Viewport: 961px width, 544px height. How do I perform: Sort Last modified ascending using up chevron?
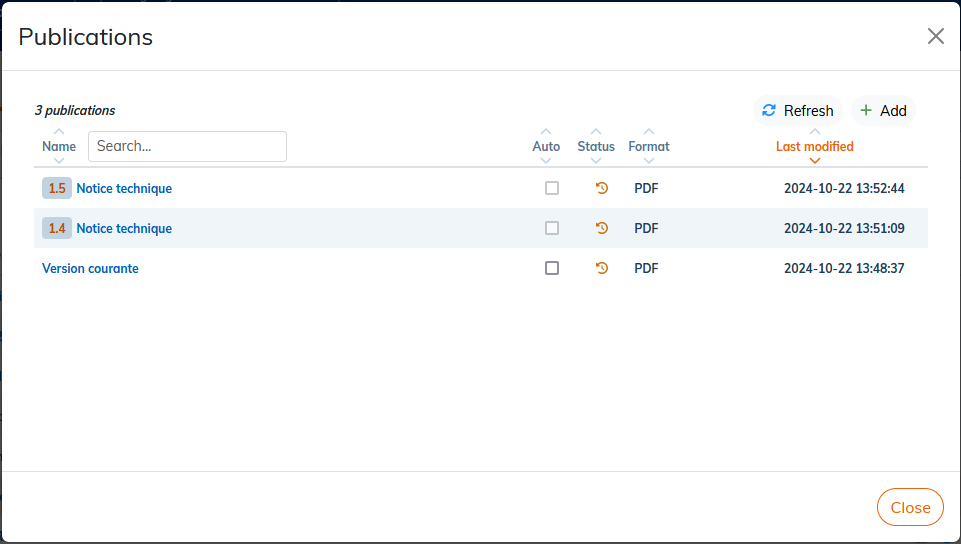click(x=815, y=132)
